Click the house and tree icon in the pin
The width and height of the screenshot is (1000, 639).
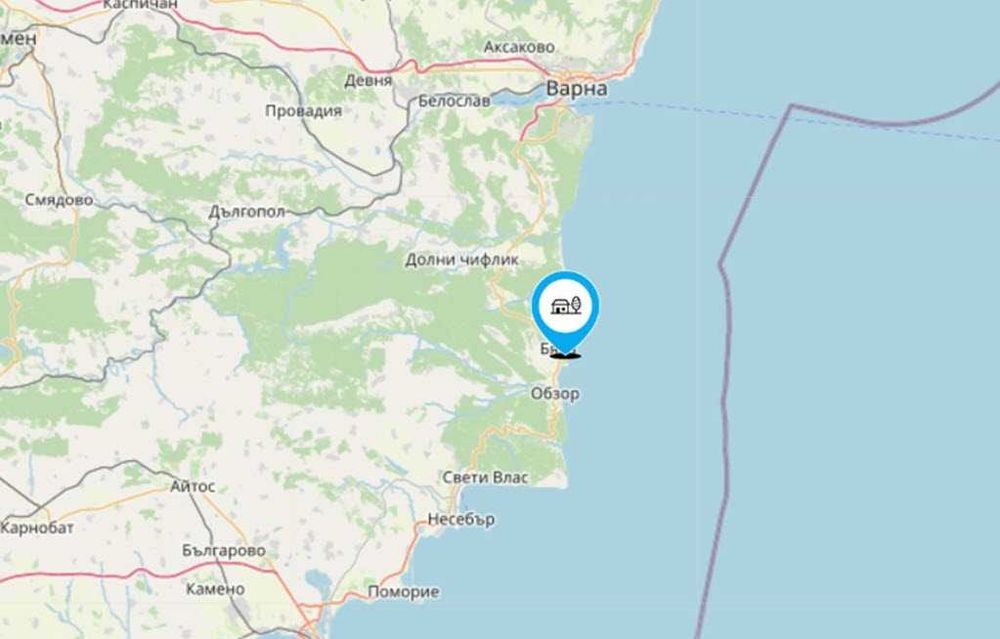click(566, 305)
